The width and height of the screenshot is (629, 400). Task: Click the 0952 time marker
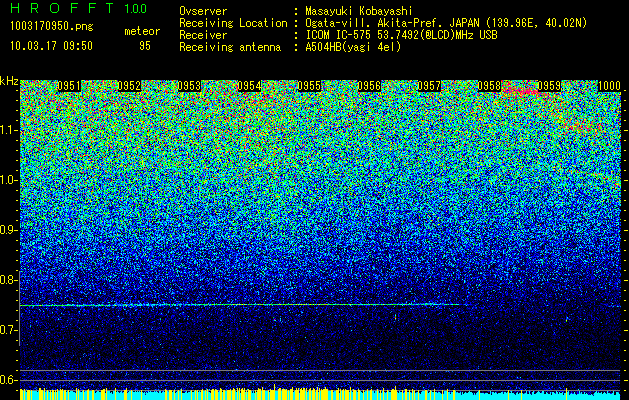tap(129, 86)
